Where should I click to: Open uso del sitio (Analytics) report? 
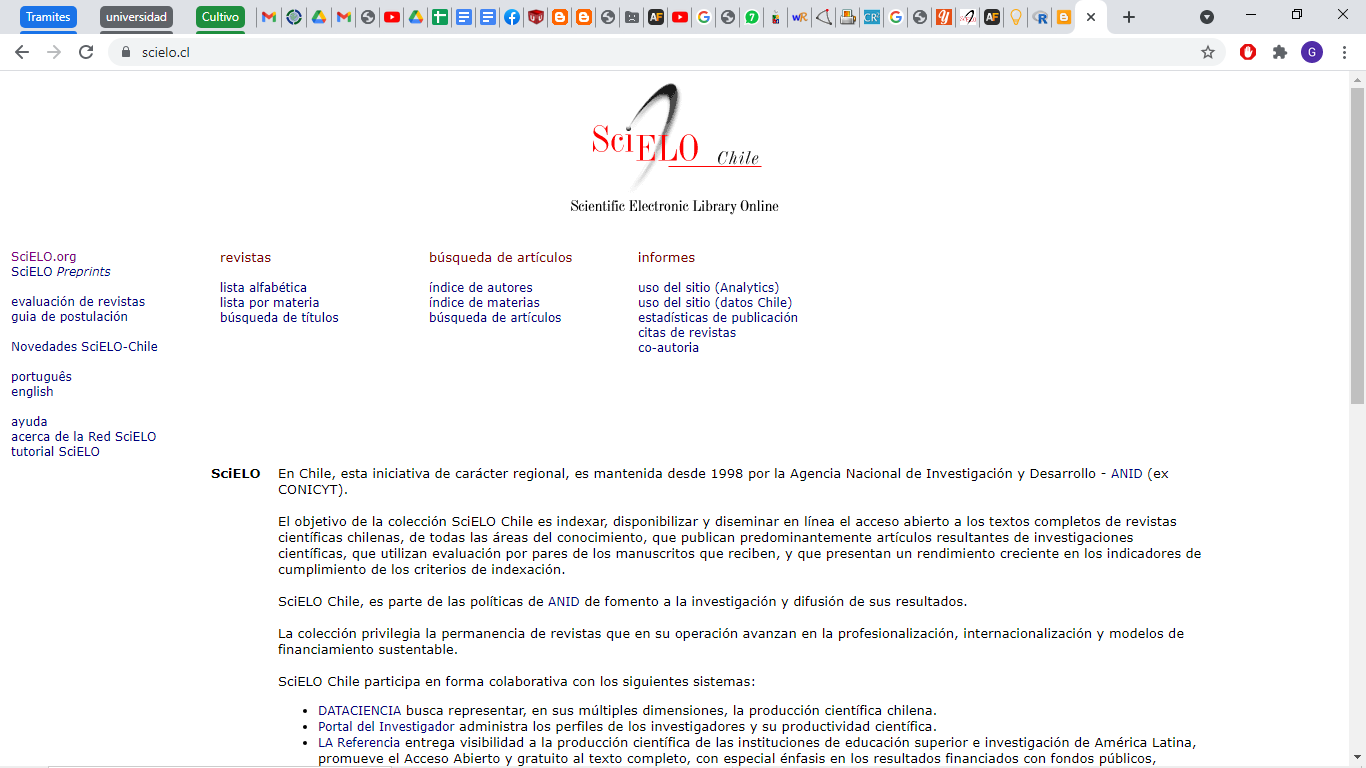pyautogui.click(x=708, y=288)
